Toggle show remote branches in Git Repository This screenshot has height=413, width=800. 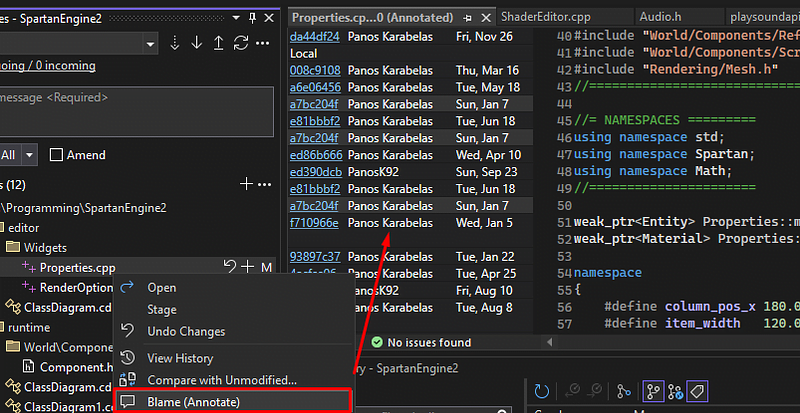tap(675, 392)
